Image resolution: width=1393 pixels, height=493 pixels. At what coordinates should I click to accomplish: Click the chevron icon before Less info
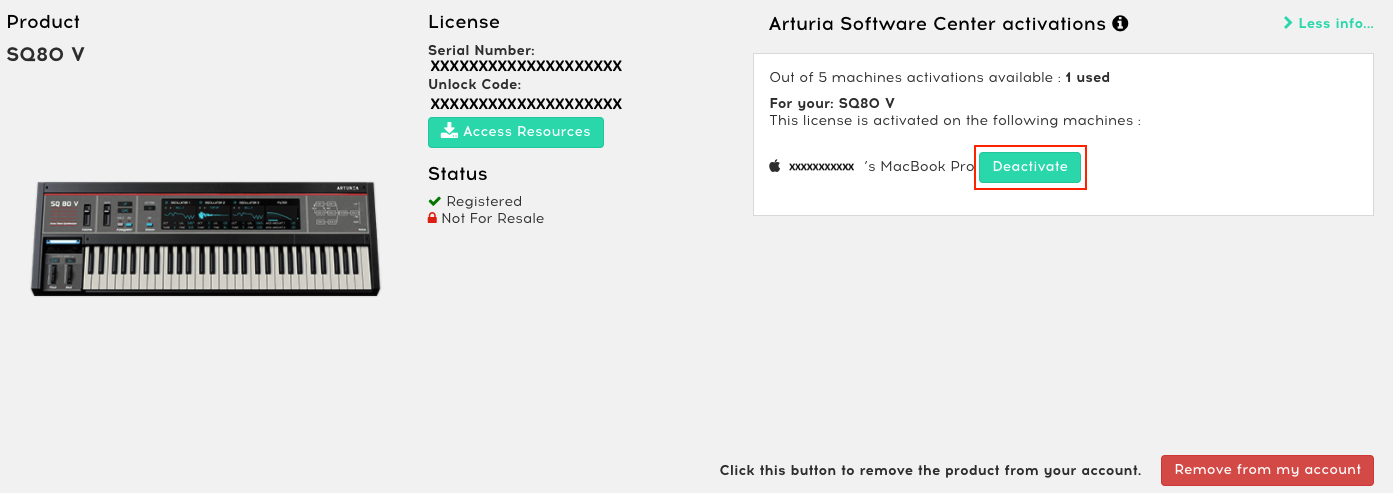pos(1288,23)
